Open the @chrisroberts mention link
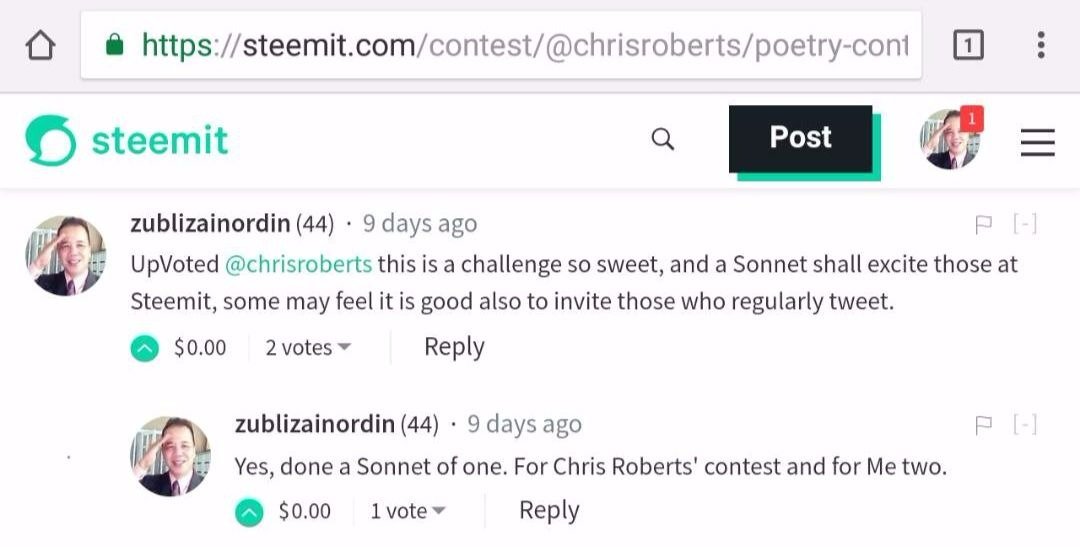 298,265
